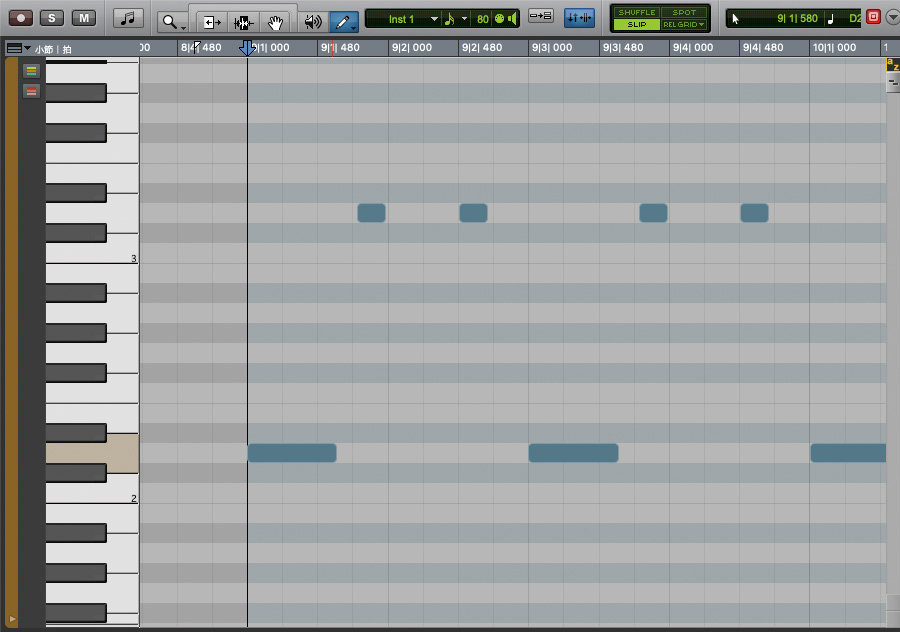Click ruler position 9|2| 000
The height and width of the screenshot is (632, 900).
point(412,48)
